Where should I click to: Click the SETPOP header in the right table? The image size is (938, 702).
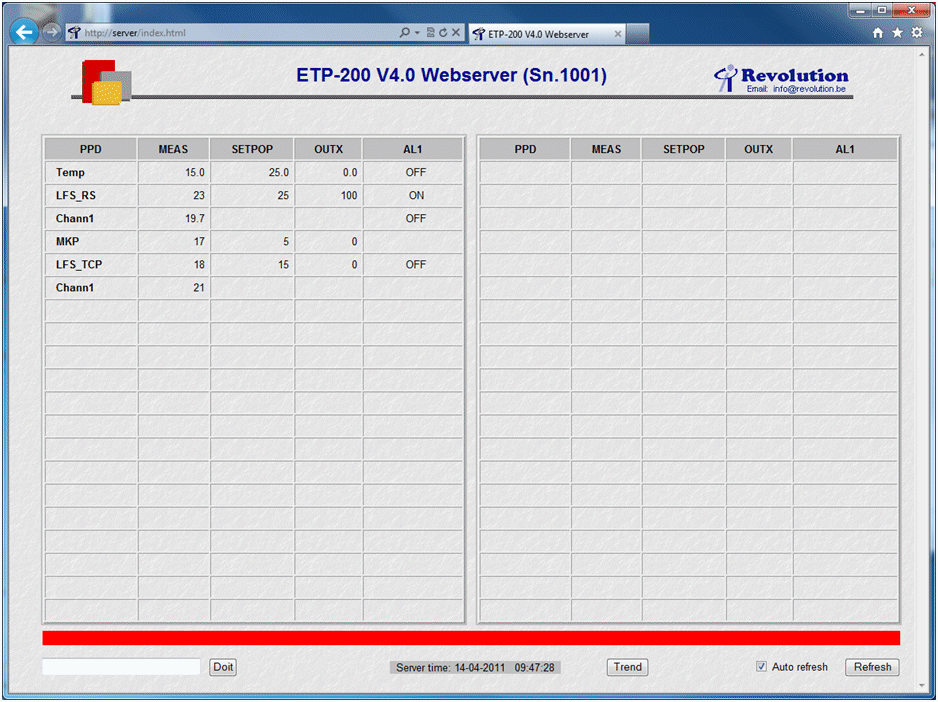(x=684, y=149)
